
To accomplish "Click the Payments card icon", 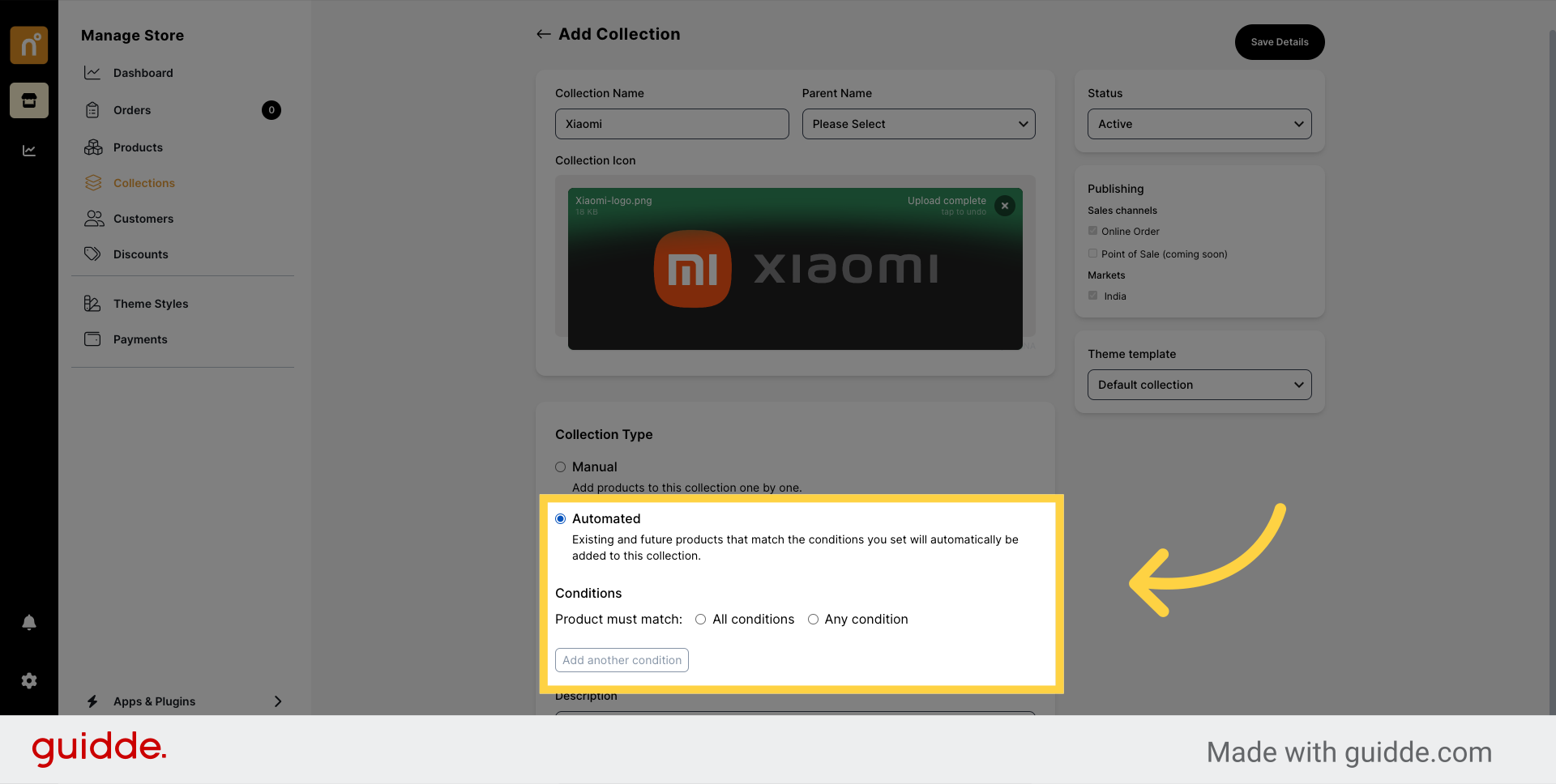I will pyautogui.click(x=93, y=339).
